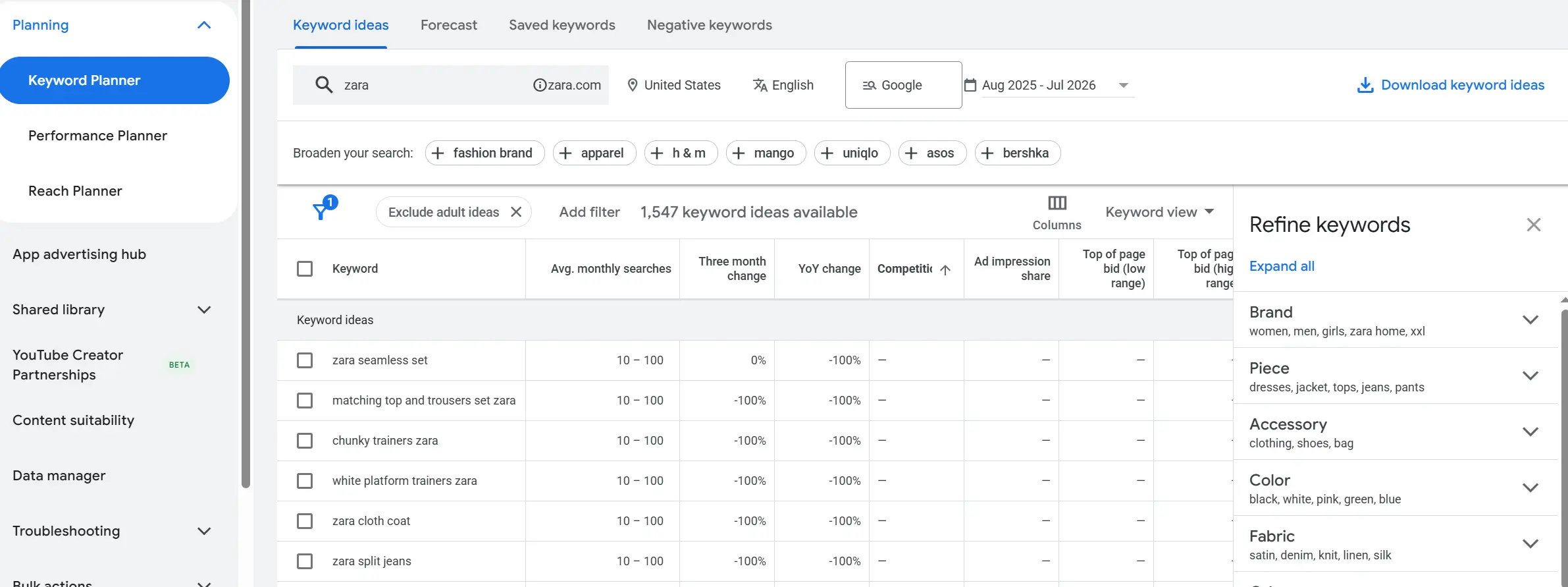Select the 'zara split jeans' row checkbox
This screenshot has width=1568, height=587.
pyautogui.click(x=305, y=561)
